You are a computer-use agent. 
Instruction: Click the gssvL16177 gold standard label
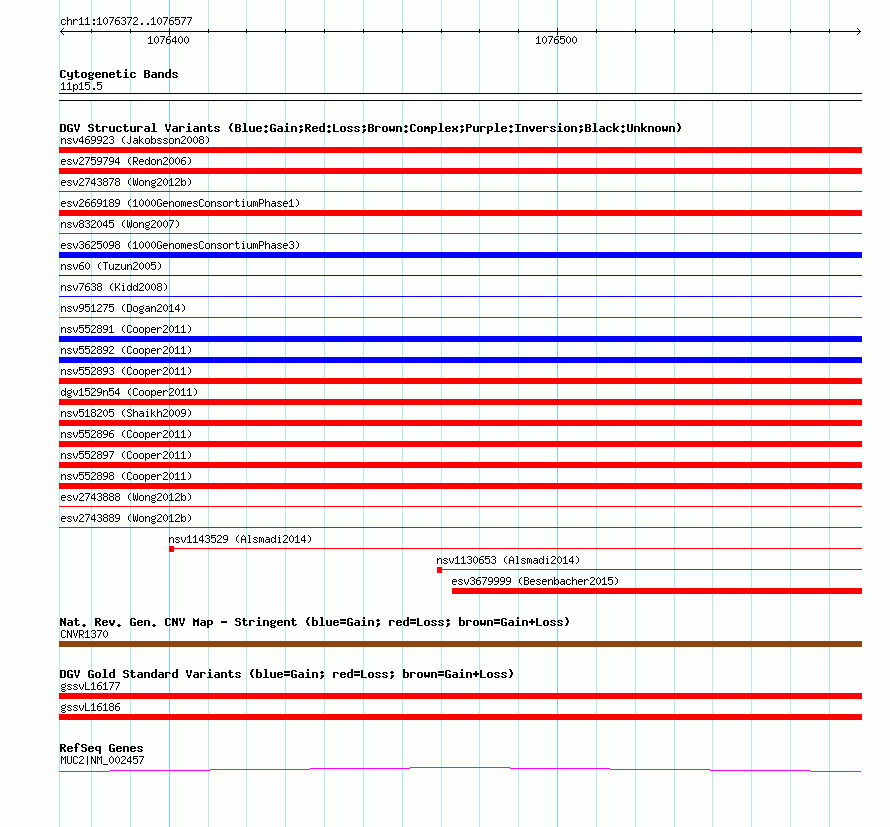click(x=90, y=686)
